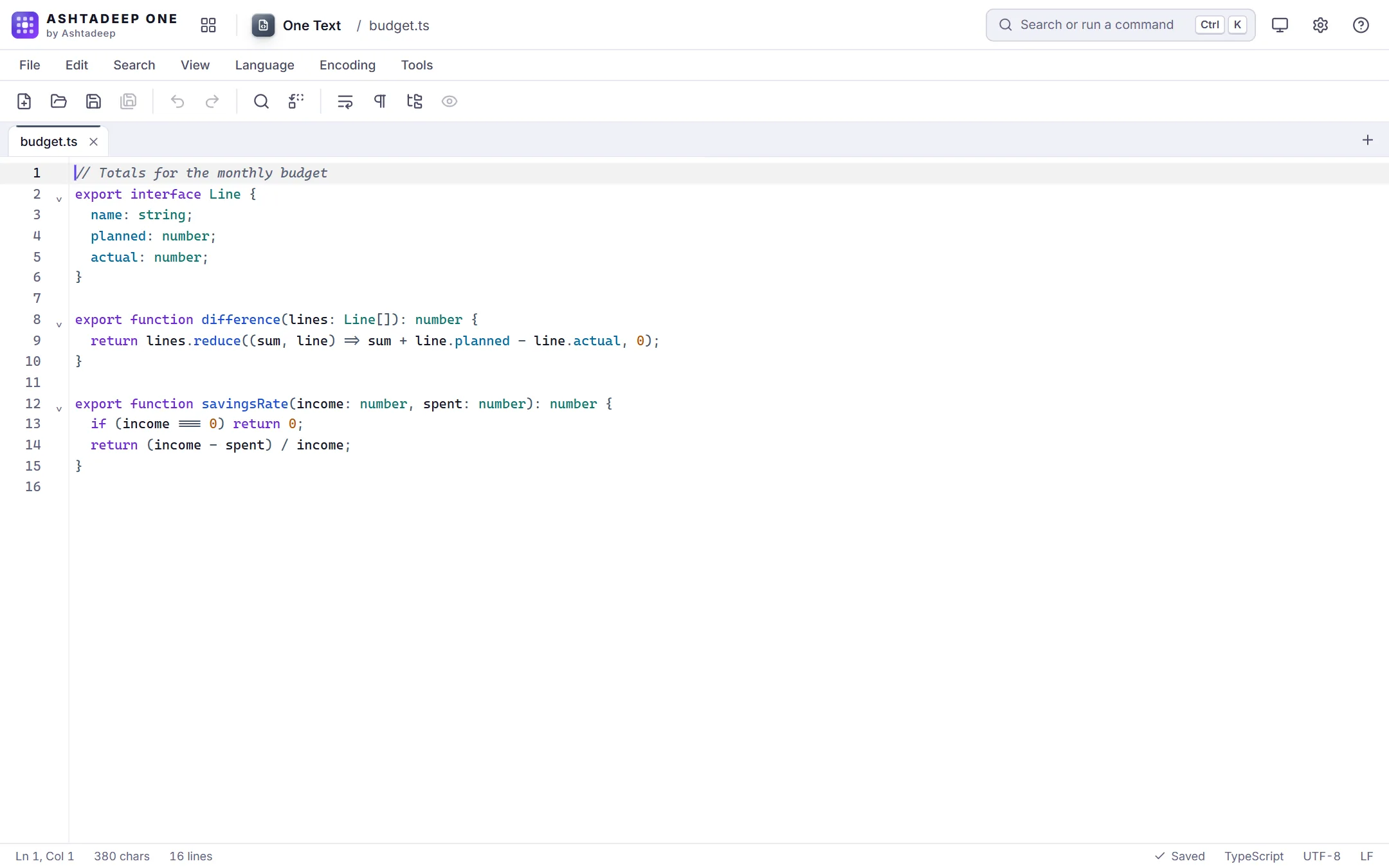Redo the last undone edit
This screenshot has width=1389, height=868.
click(212, 101)
